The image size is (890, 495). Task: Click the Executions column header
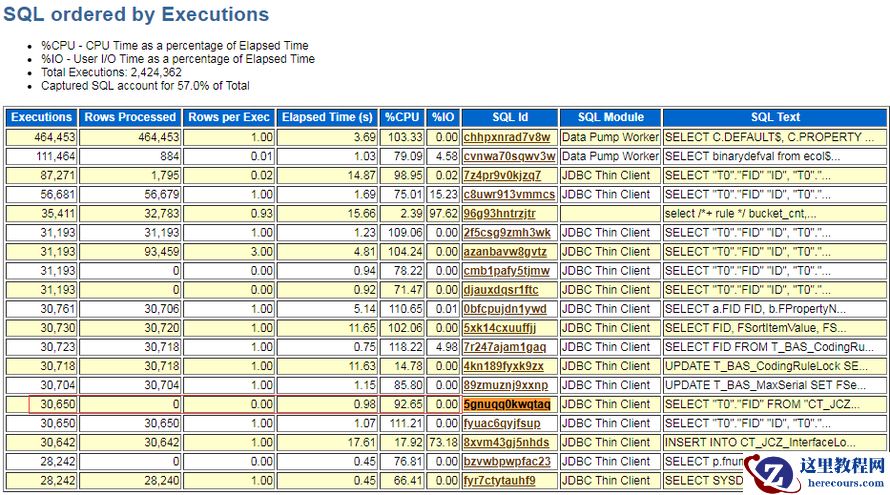click(41, 118)
